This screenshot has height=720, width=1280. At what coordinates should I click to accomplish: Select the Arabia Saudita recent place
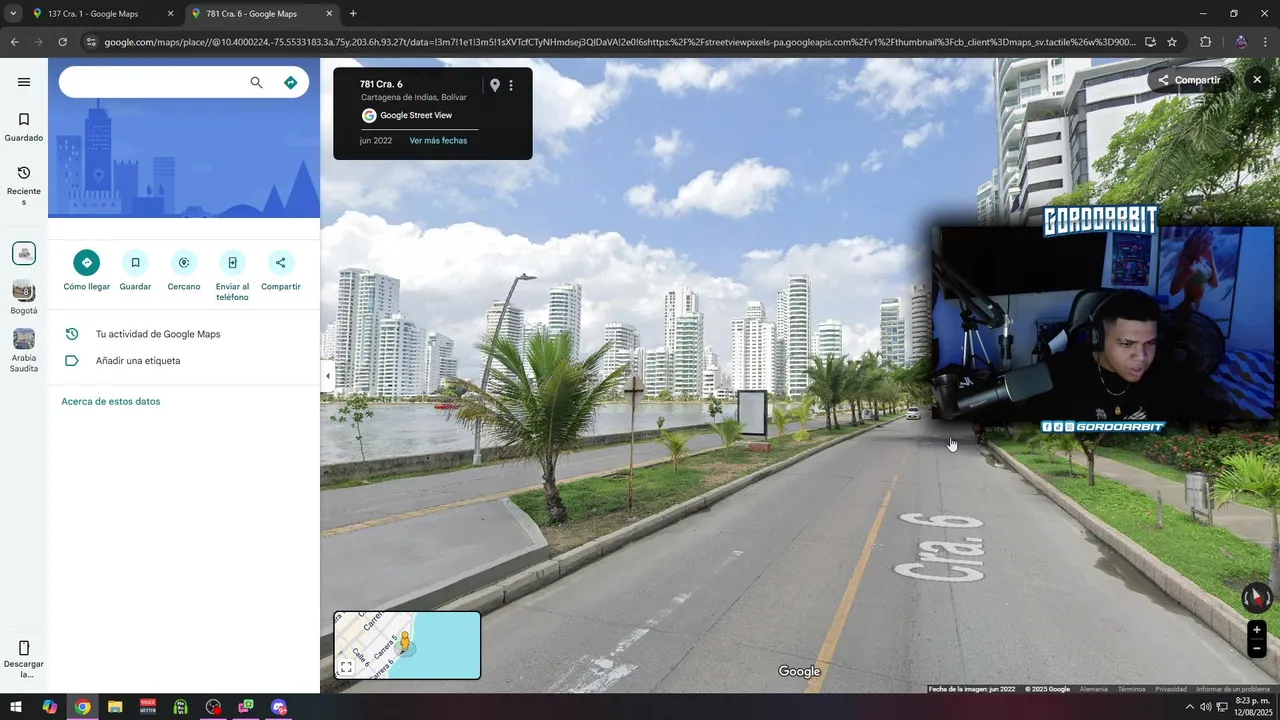[24, 350]
